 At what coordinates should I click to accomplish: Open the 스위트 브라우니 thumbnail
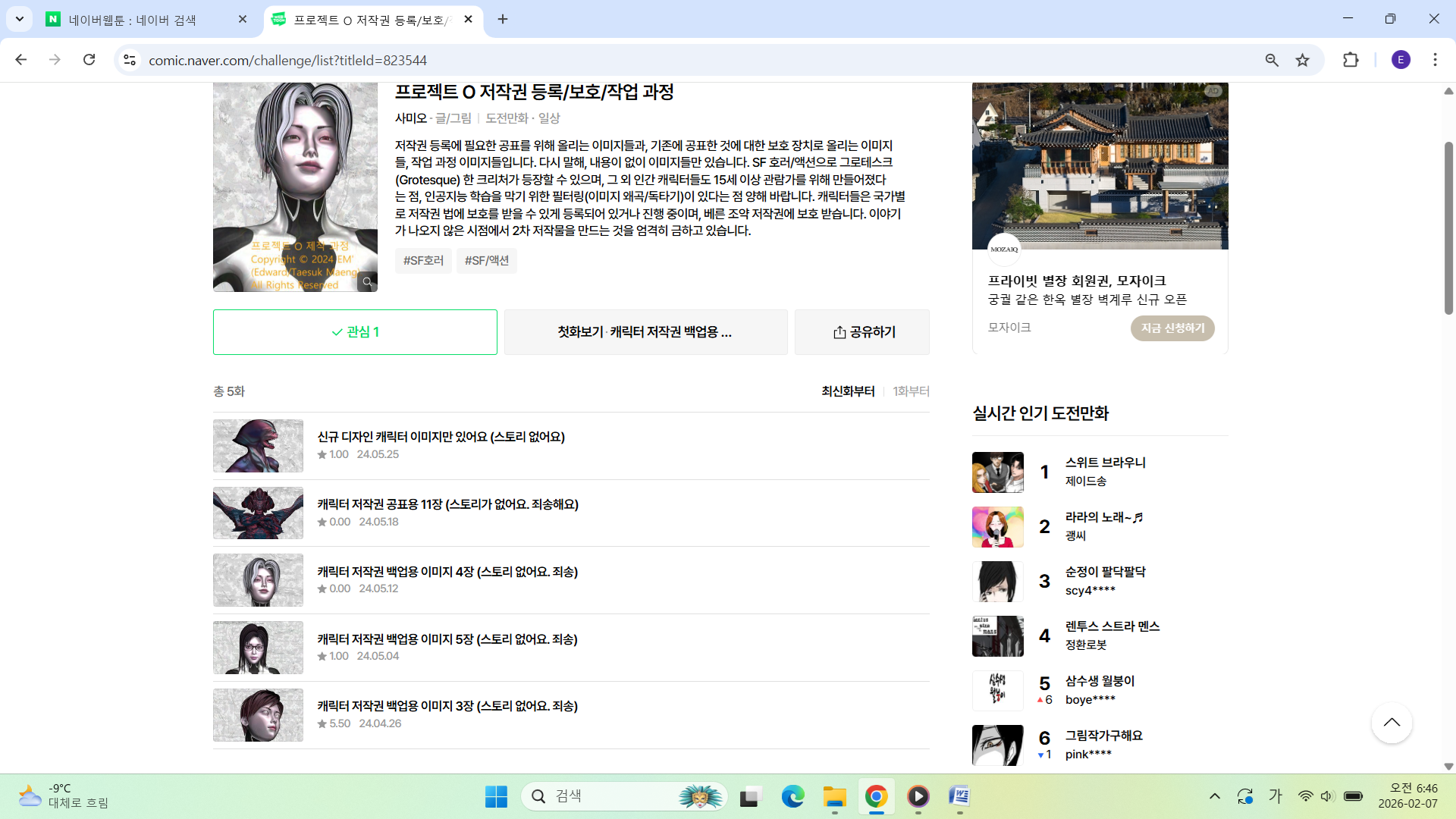point(997,472)
